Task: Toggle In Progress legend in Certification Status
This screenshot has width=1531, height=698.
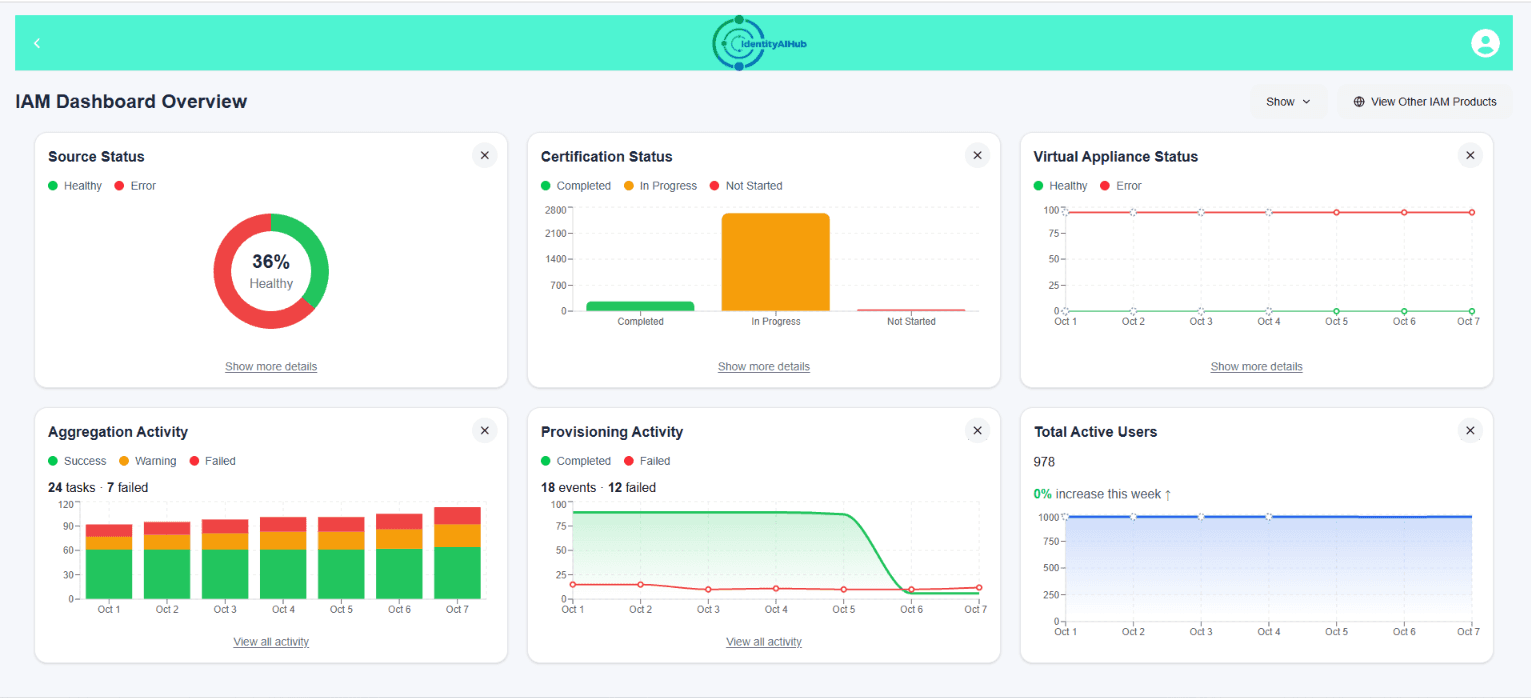Action: coord(660,186)
